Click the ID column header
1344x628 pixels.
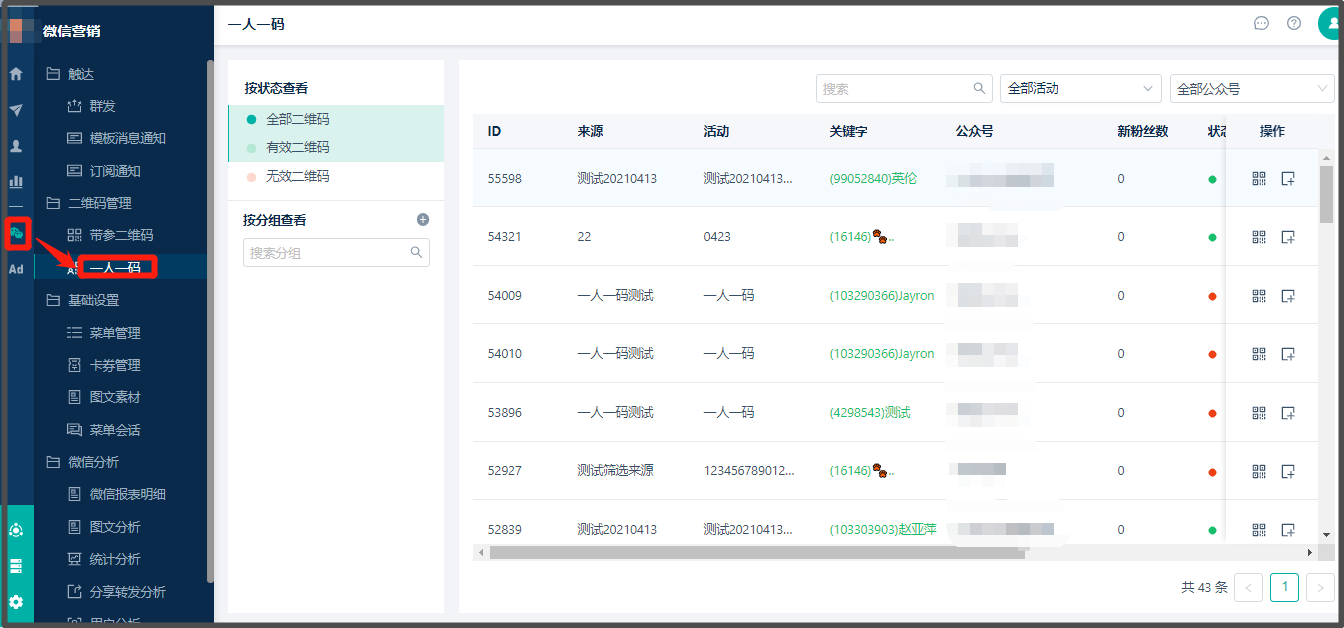click(494, 131)
